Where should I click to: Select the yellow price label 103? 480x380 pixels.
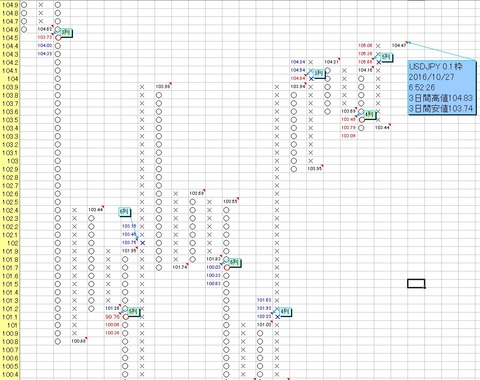[10, 161]
